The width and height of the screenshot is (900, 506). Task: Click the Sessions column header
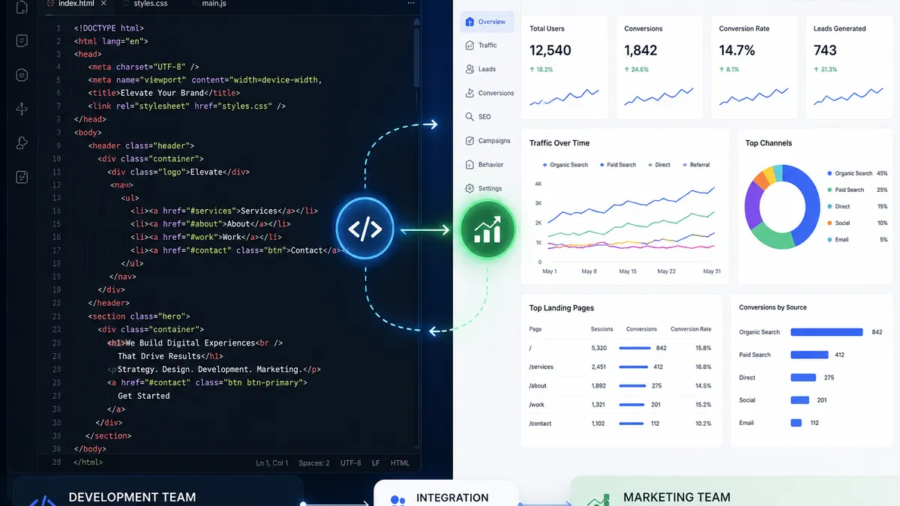602,329
